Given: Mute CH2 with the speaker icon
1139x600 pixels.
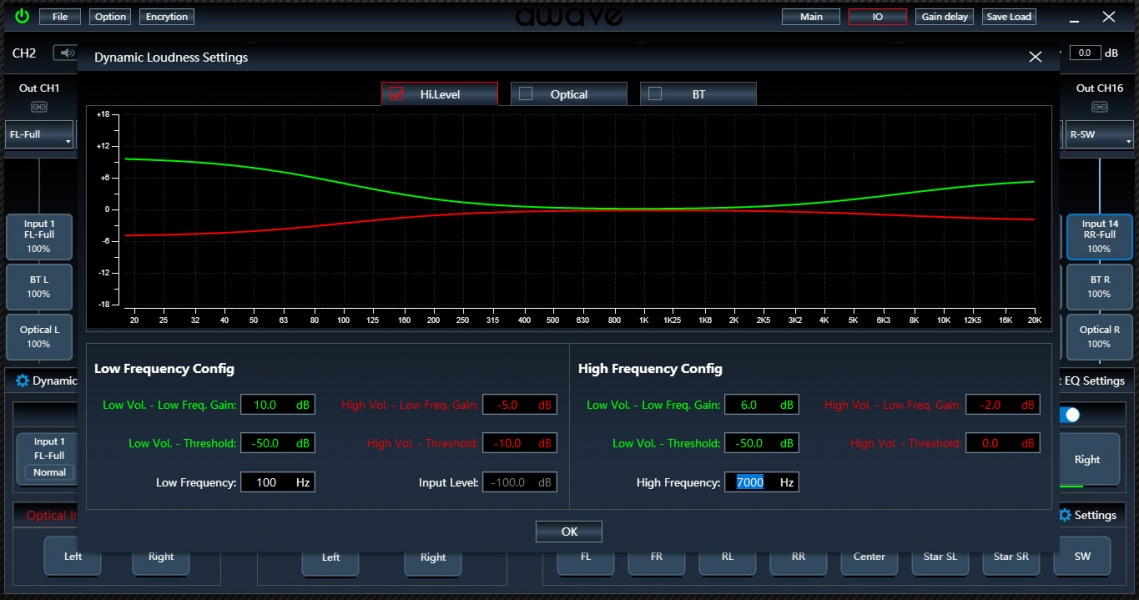Looking at the screenshot, I should click(x=65, y=52).
